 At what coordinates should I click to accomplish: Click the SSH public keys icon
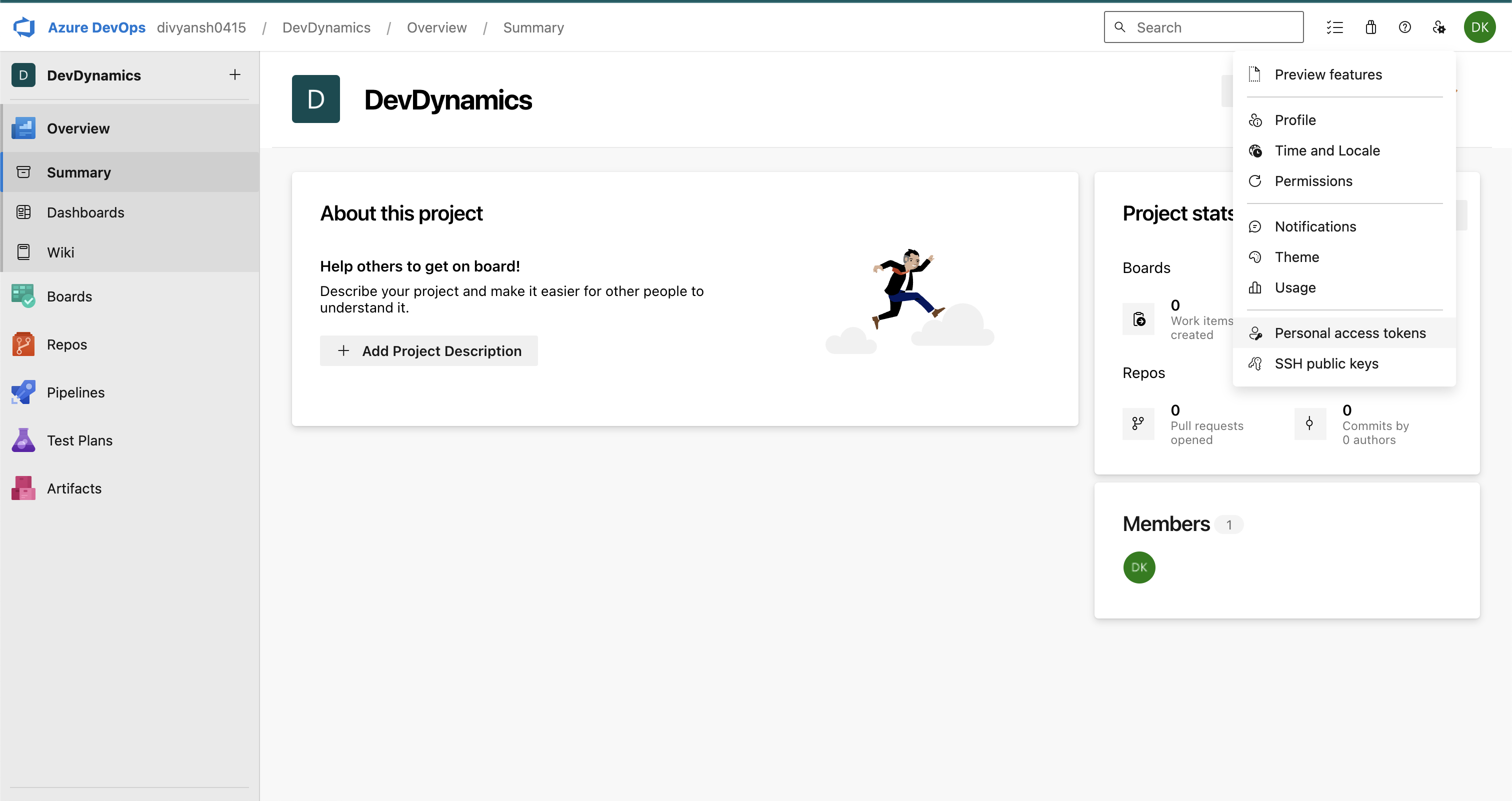click(1255, 364)
